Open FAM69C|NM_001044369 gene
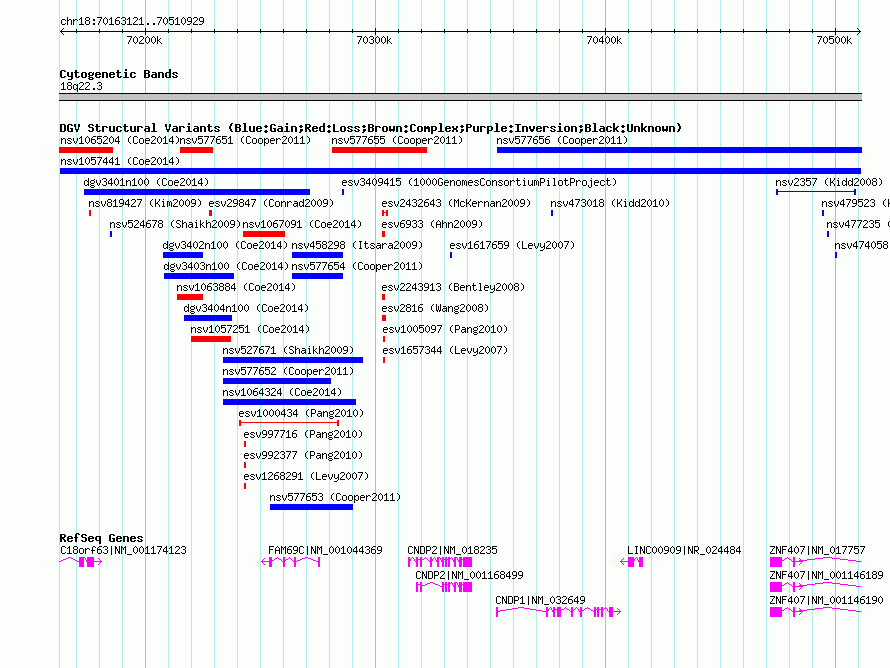This screenshot has height=668, width=890. tap(325, 550)
